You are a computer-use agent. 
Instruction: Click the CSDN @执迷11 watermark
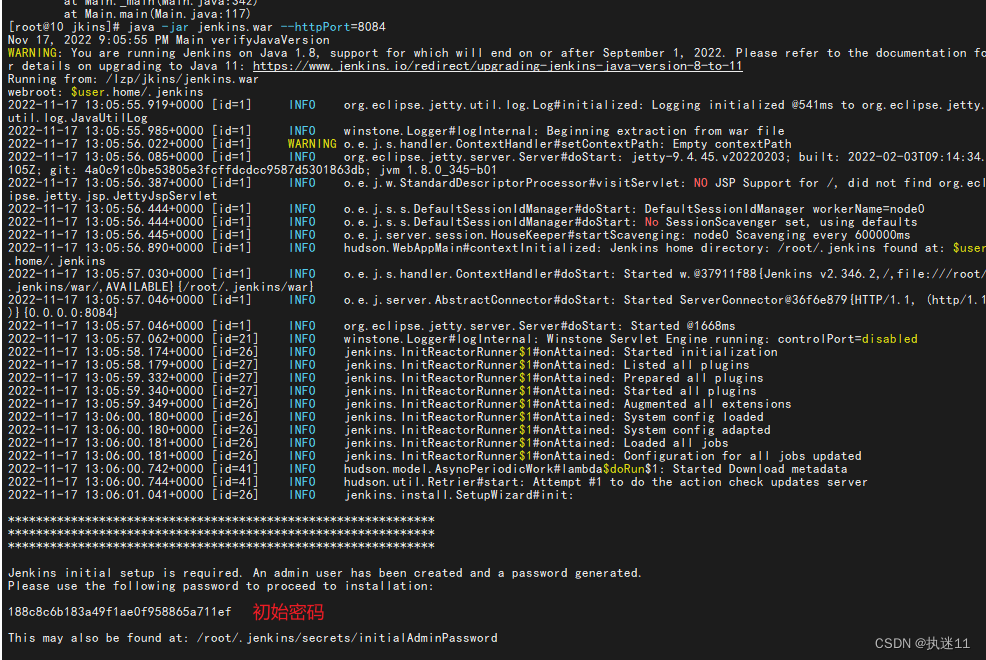(x=922, y=643)
